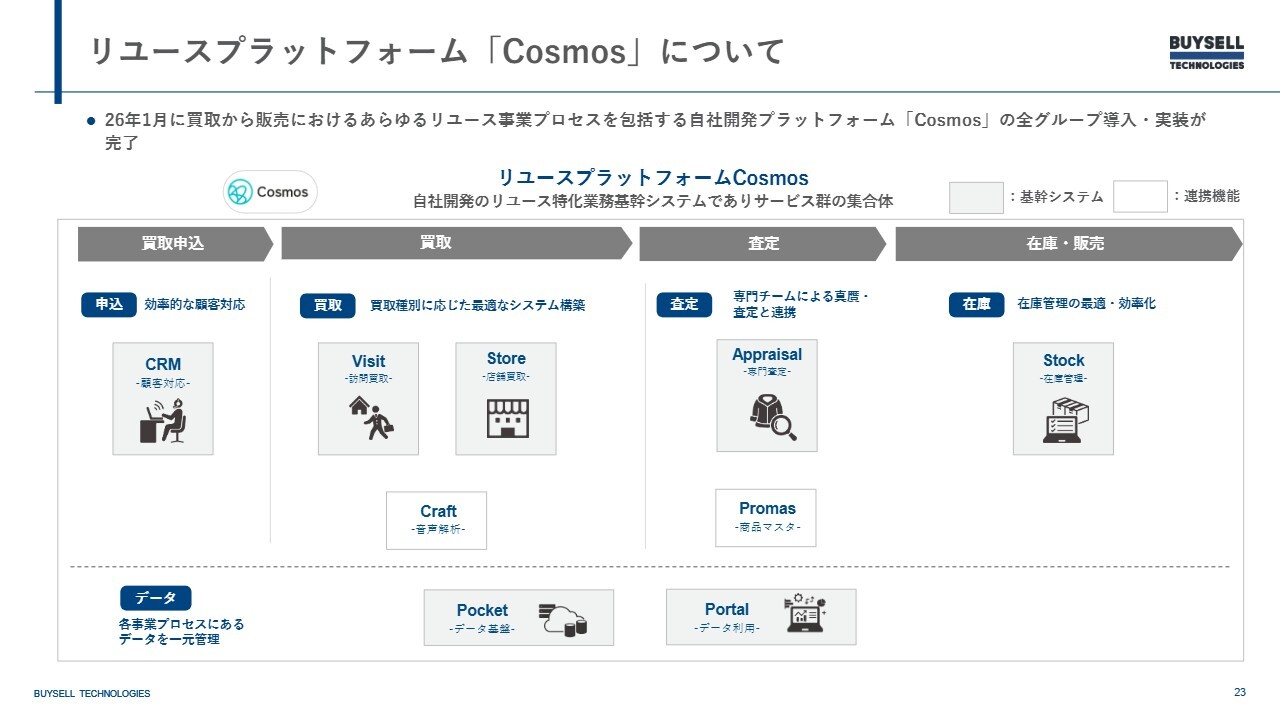Click the 在庫 blue label
This screenshot has width=1280, height=720.
tap(976, 304)
